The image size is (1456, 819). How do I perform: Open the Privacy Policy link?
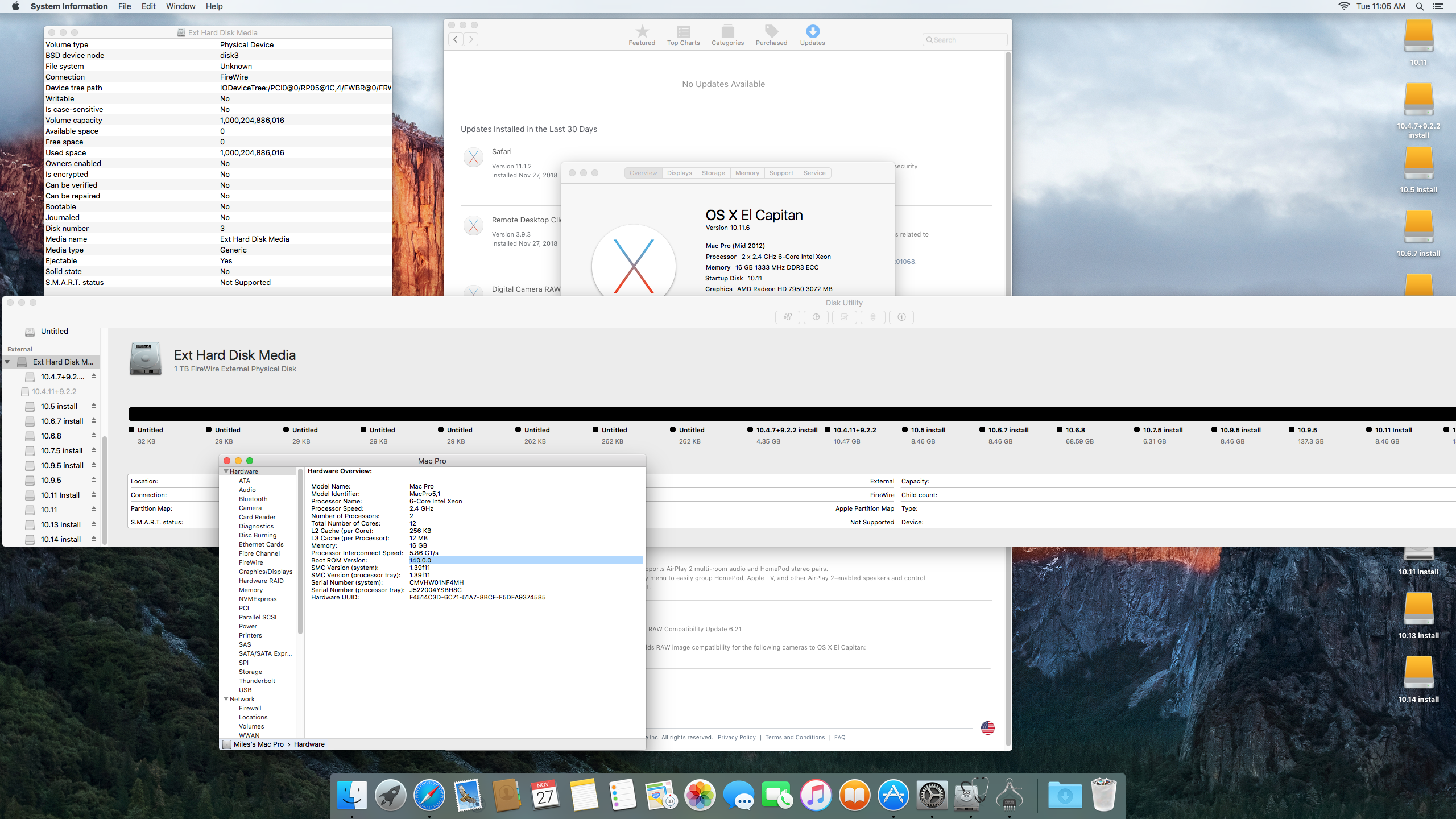coord(737,737)
